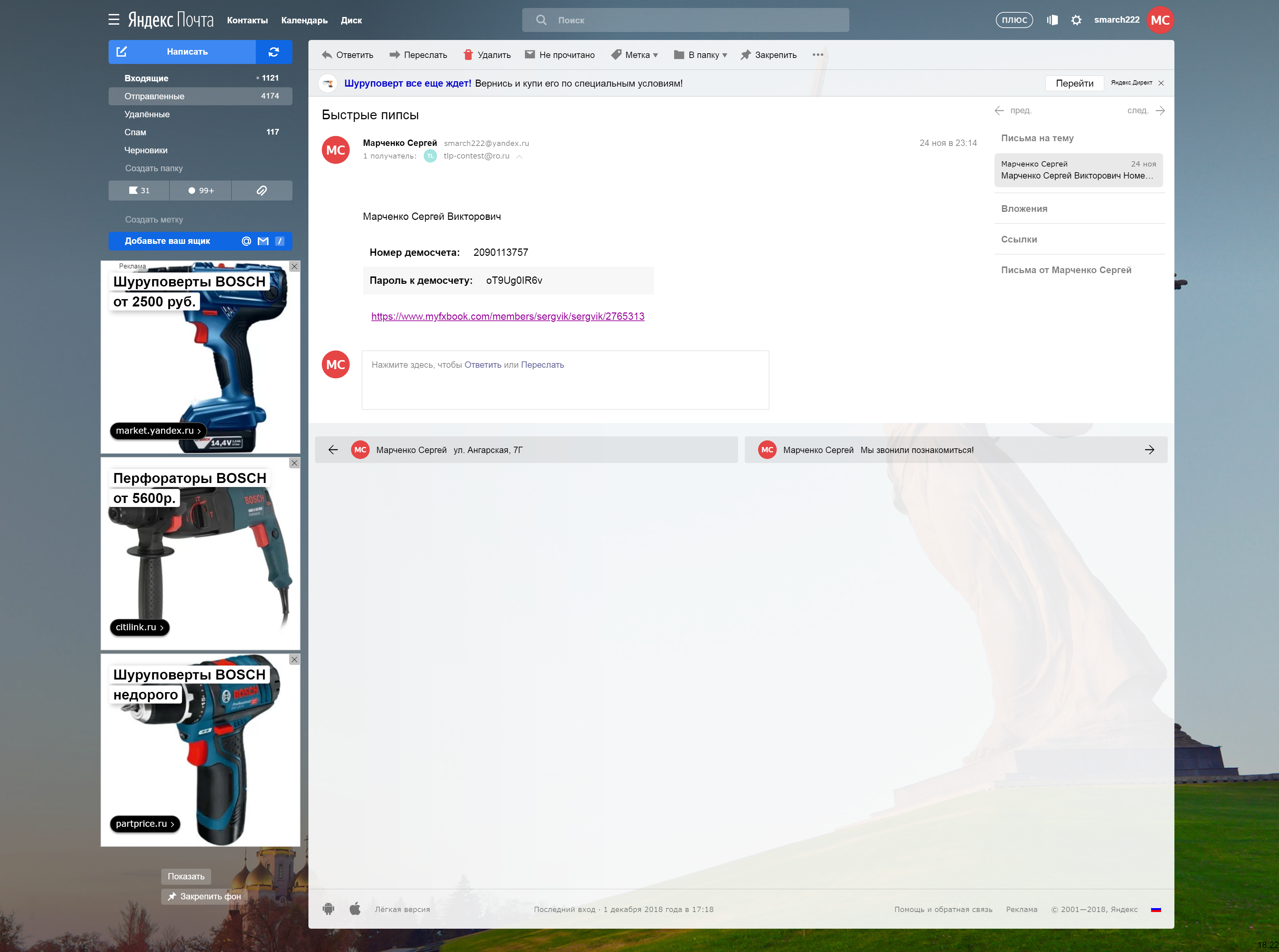Collapse the recipient details chevron
Screen dimensions: 1279x952
click(x=519, y=156)
